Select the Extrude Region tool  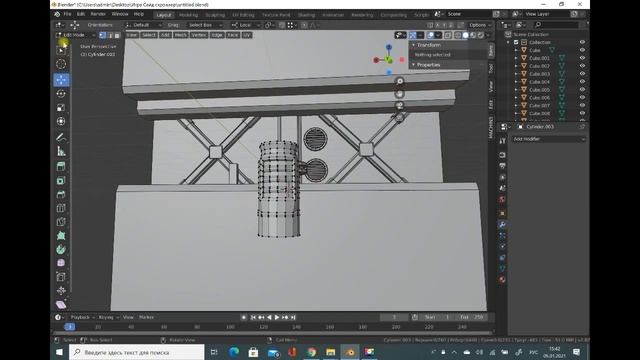tap(61, 167)
